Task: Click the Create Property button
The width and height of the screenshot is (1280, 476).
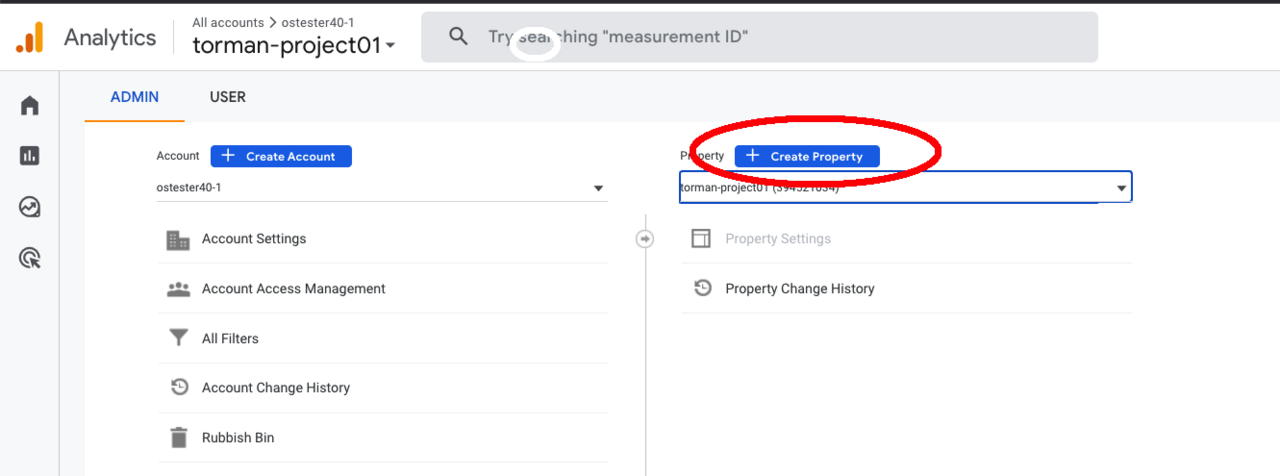Action: [806, 156]
